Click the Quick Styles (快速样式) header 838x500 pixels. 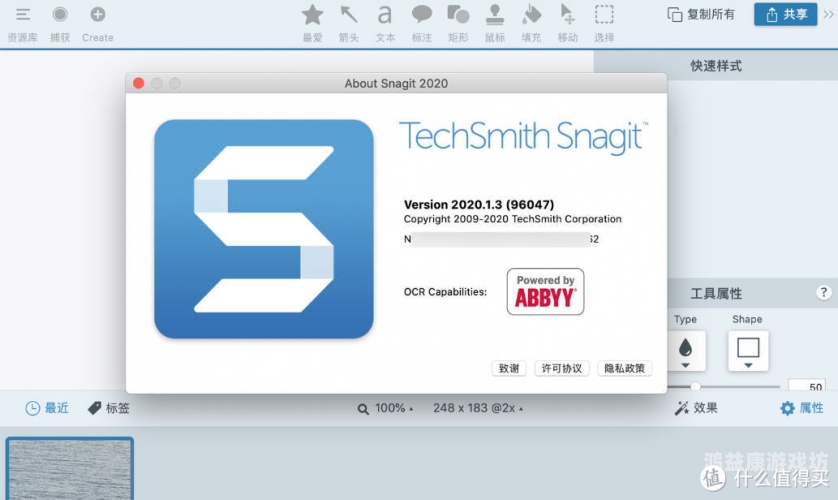716,66
